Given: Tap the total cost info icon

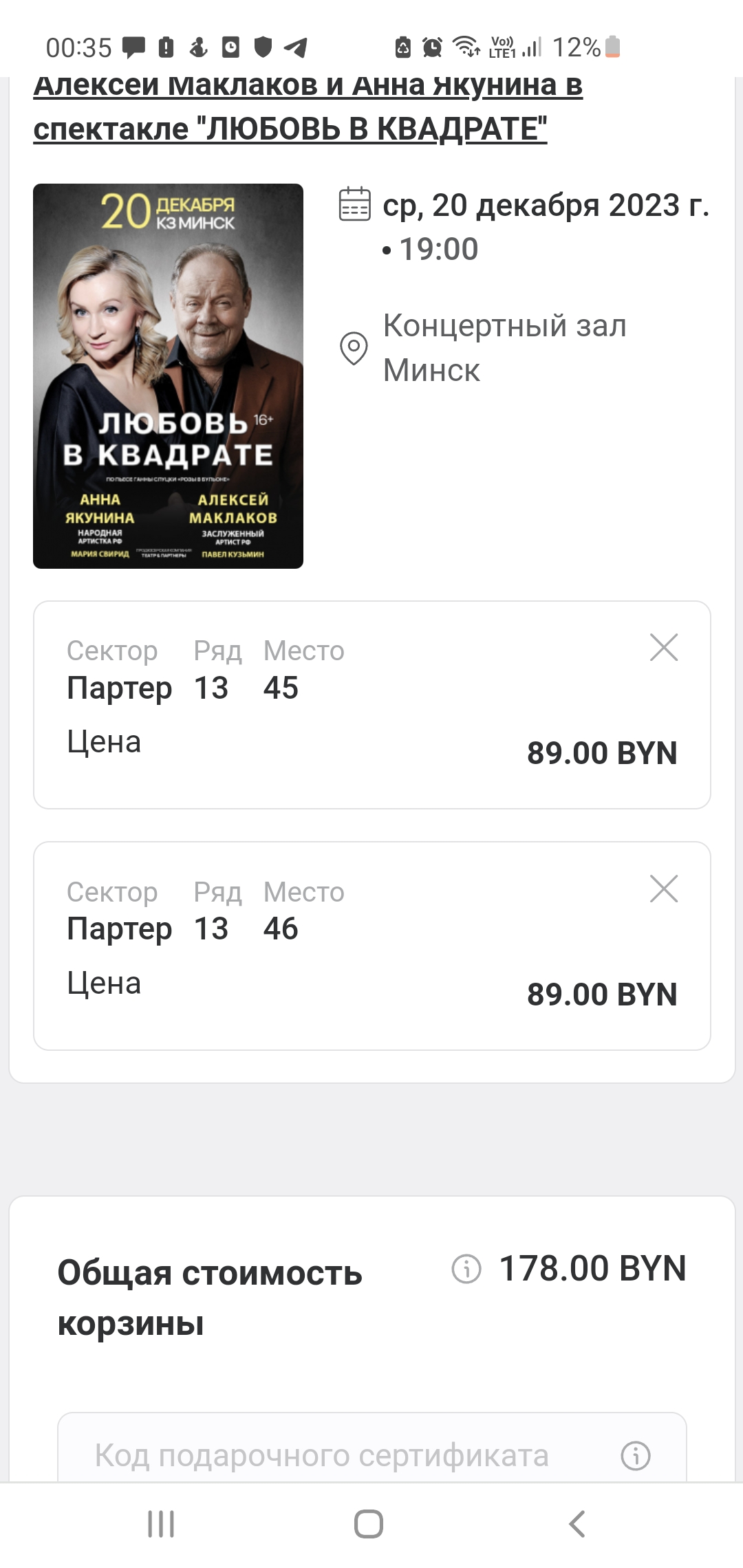Looking at the screenshot, I should pos(466,1269).
